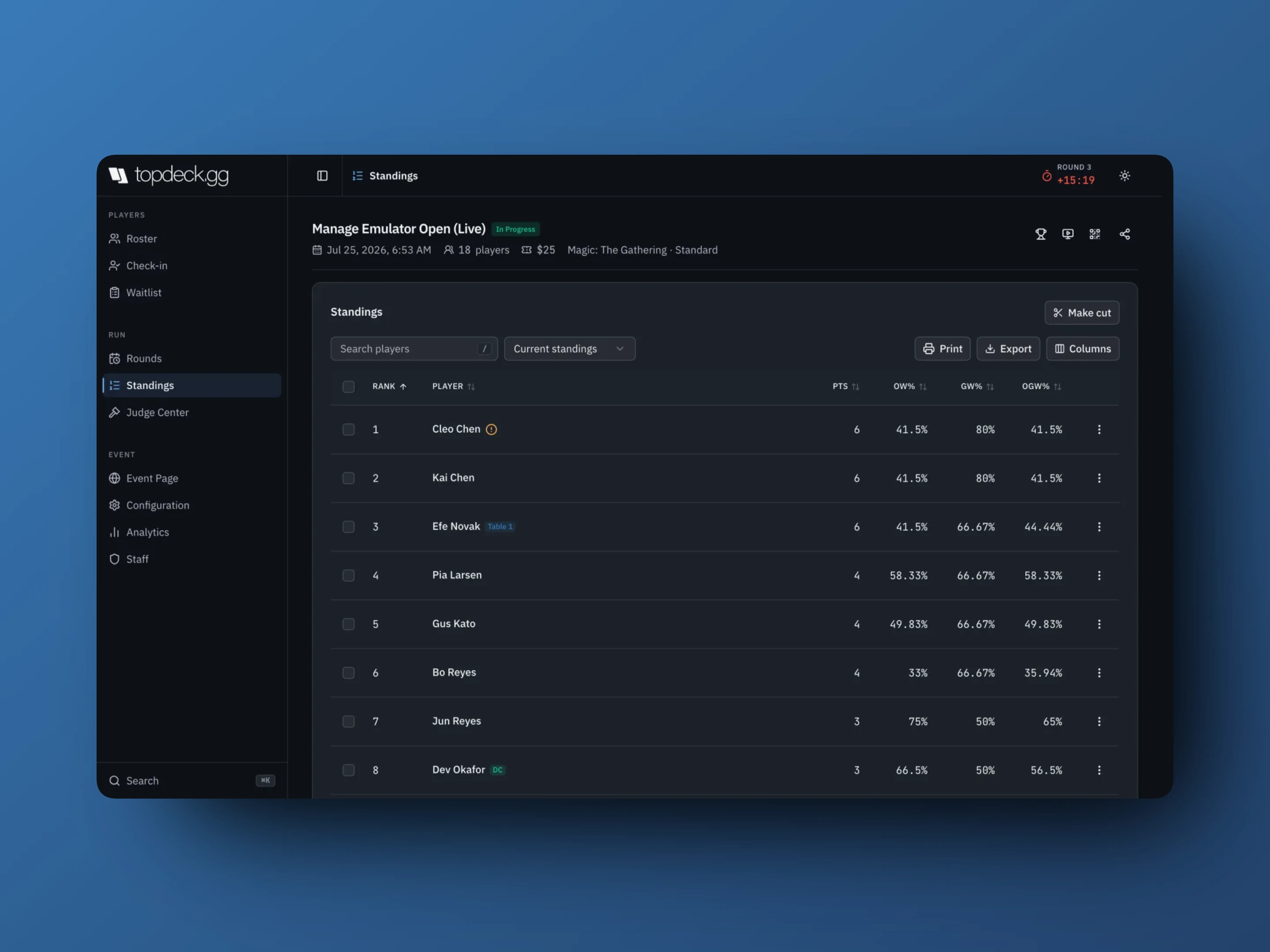Go to Check-in page
Image resolution: width=1270 pixels, height=952 pixels.
click(192, 266)
